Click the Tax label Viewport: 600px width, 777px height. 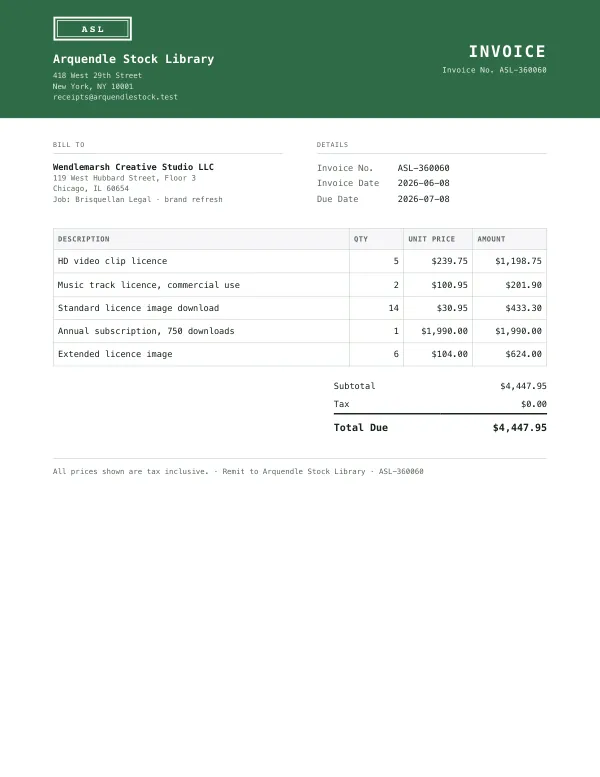[341, 404]
